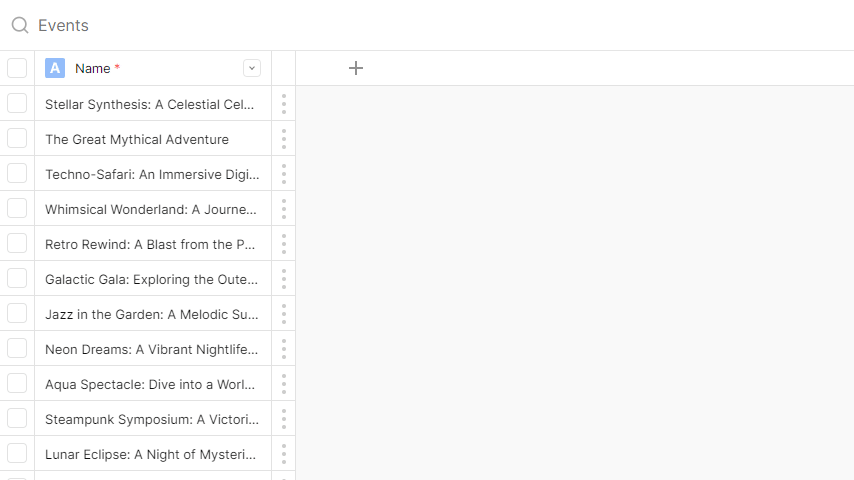The height and width of the screenshot is (480, 854).
Task: Select cell 'Retro Rewind: A Blast from the P...'
Action: pos(153,244)
